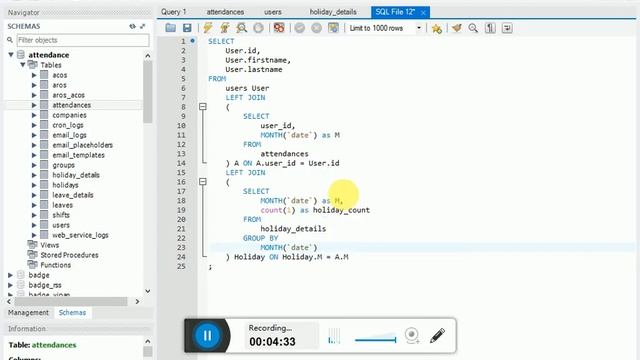The height and width of the screenshot is (360, 640).
Task: Navigator vertical scrollbar down arrow
Action: pyautogui.click(x=148, y=291)
